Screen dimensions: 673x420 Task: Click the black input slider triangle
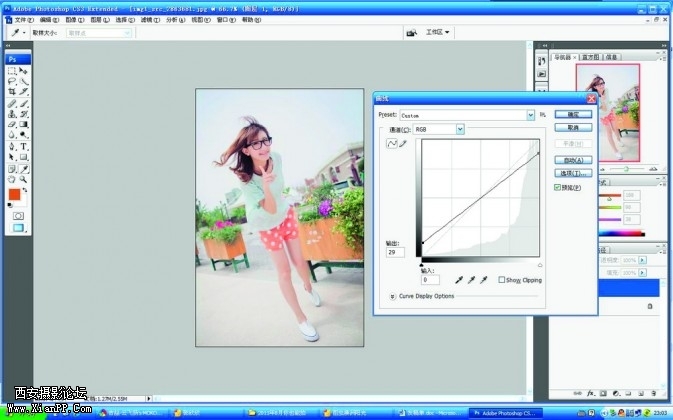[x=421, y=265]
